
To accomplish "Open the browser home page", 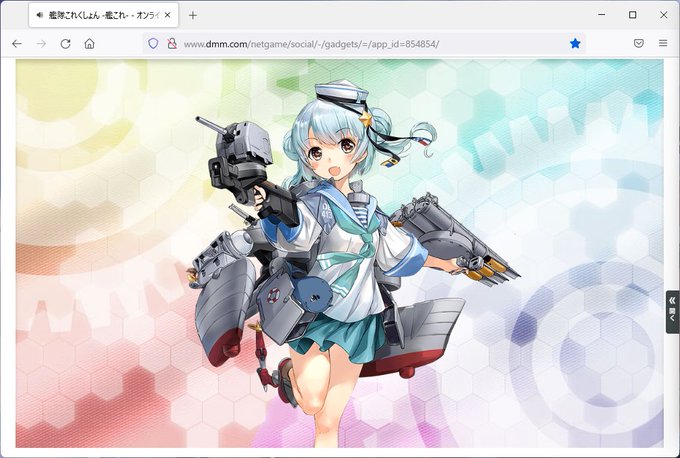I will (89, 43).
